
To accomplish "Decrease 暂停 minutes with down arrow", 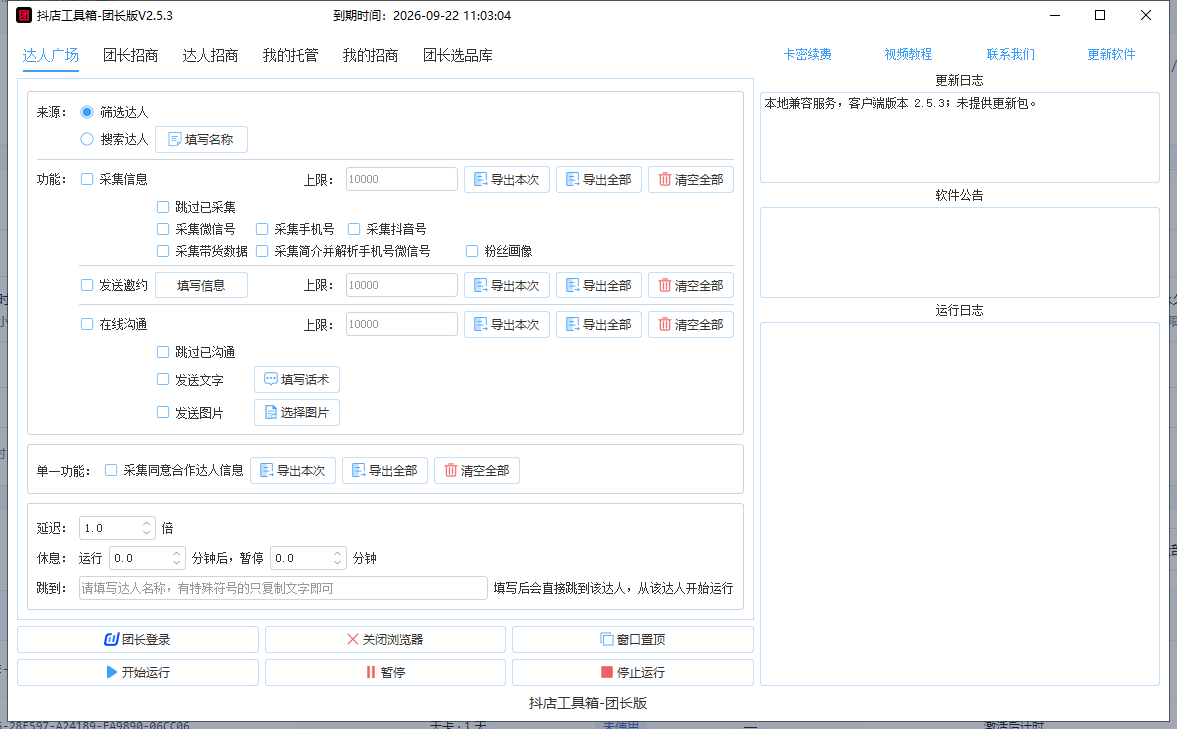I will pyautogui.click(x=338, y=562).
